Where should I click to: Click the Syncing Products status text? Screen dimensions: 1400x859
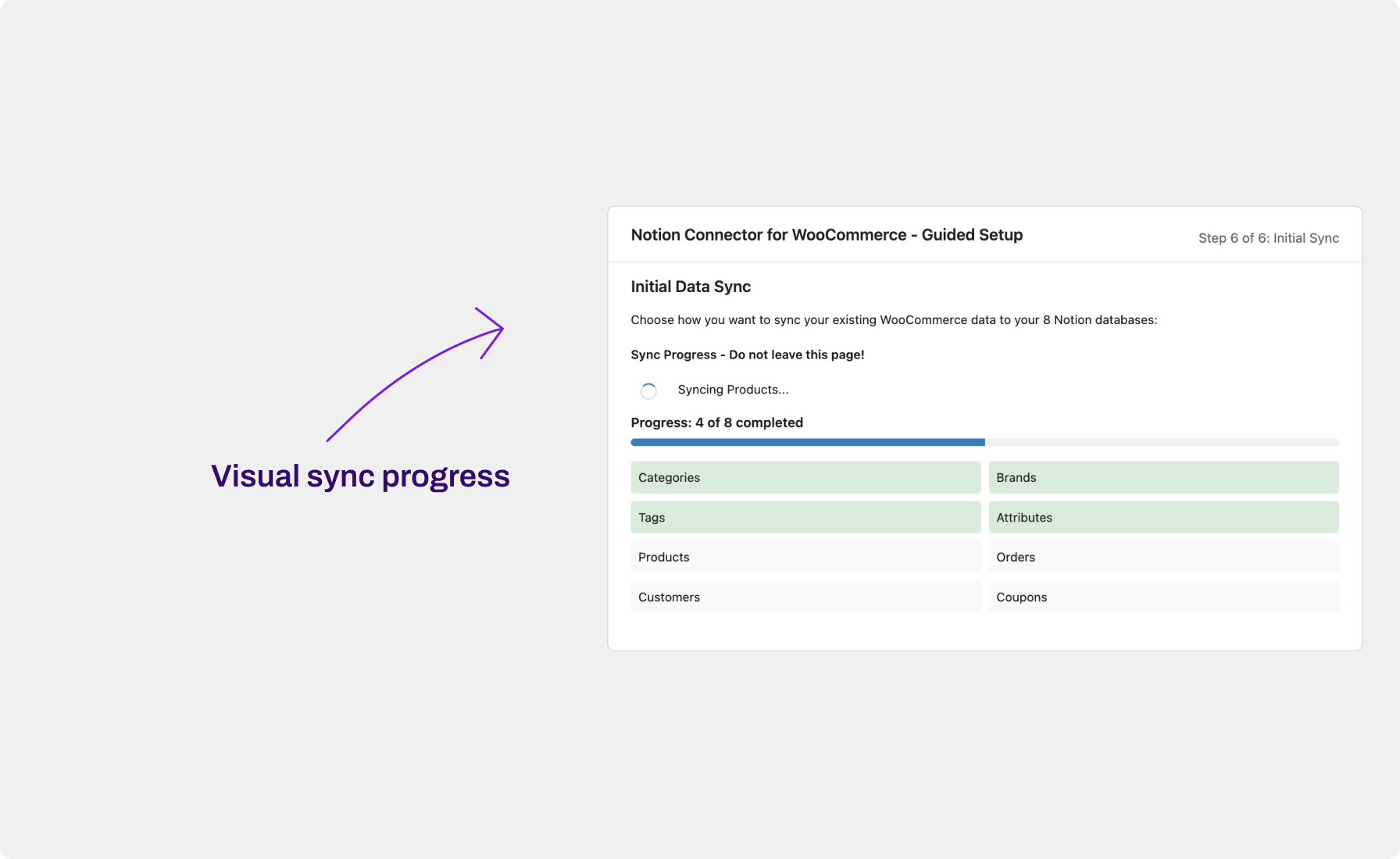(x=733, y=390)
